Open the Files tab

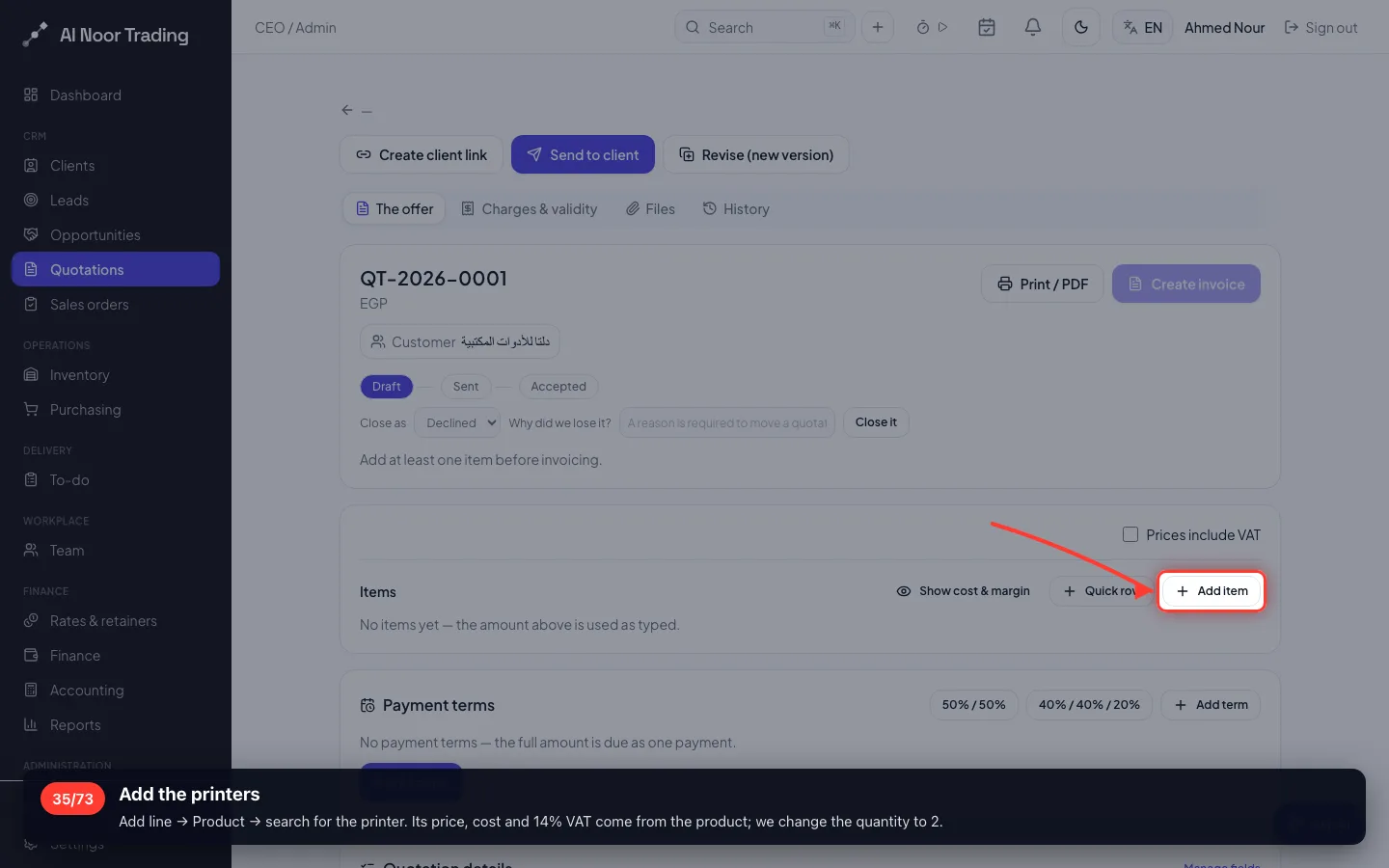pyautogui.click(x=650, y=208)
